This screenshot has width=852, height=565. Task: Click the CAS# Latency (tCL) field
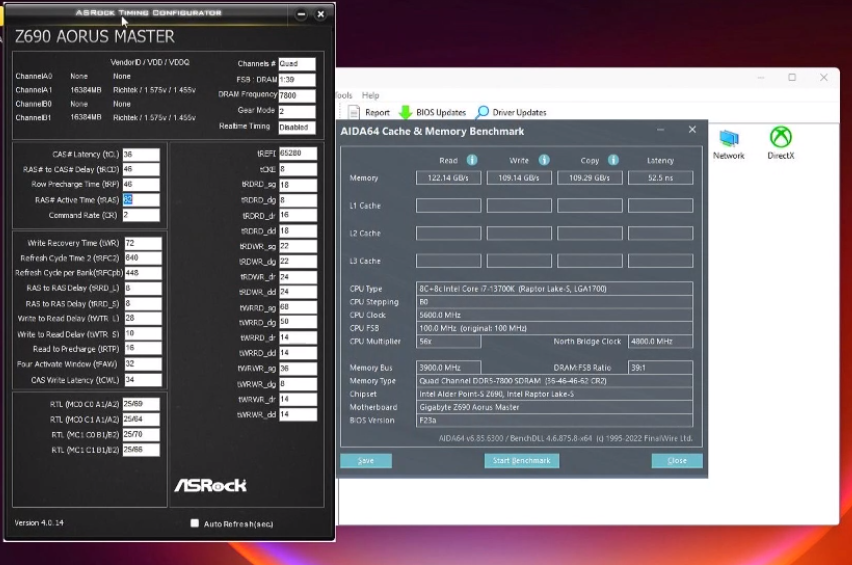coord(141,154)
